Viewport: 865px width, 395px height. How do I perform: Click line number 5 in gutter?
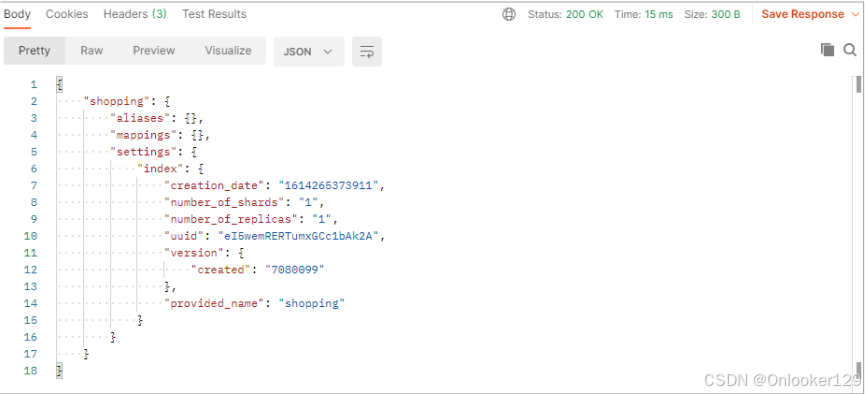pos(34,152)
